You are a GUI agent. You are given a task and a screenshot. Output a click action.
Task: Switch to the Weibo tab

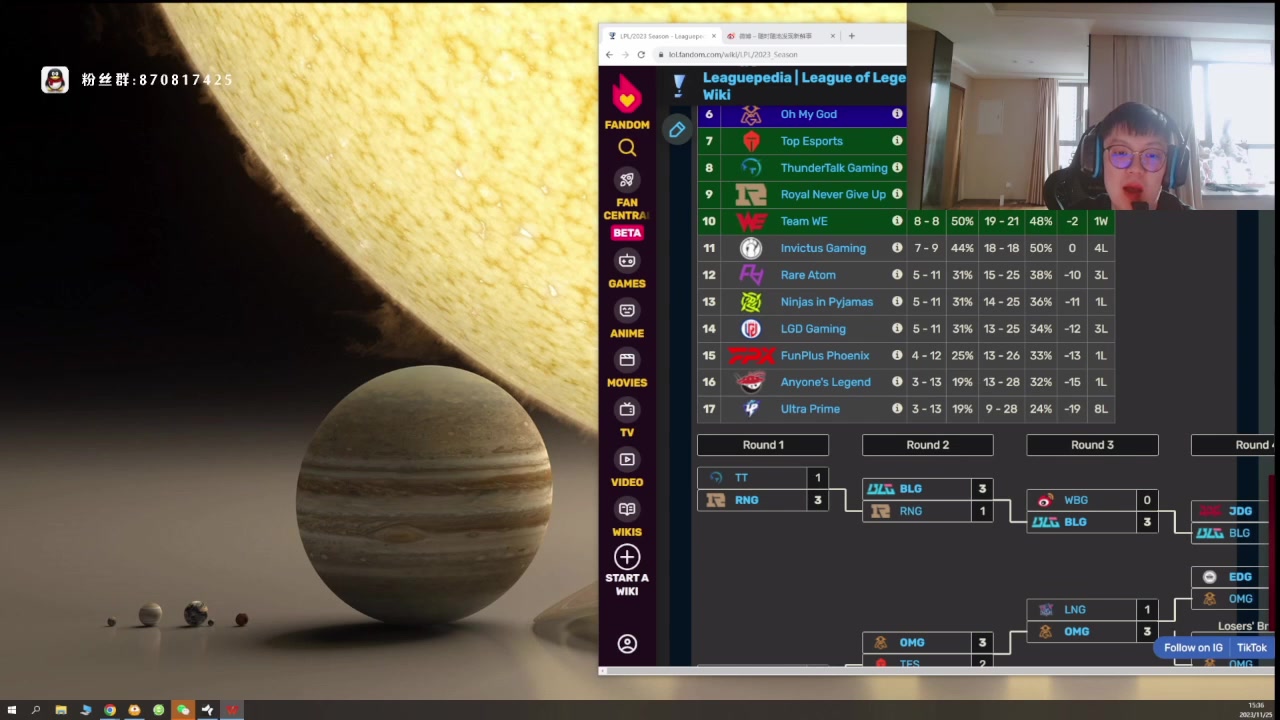(775, 36)
